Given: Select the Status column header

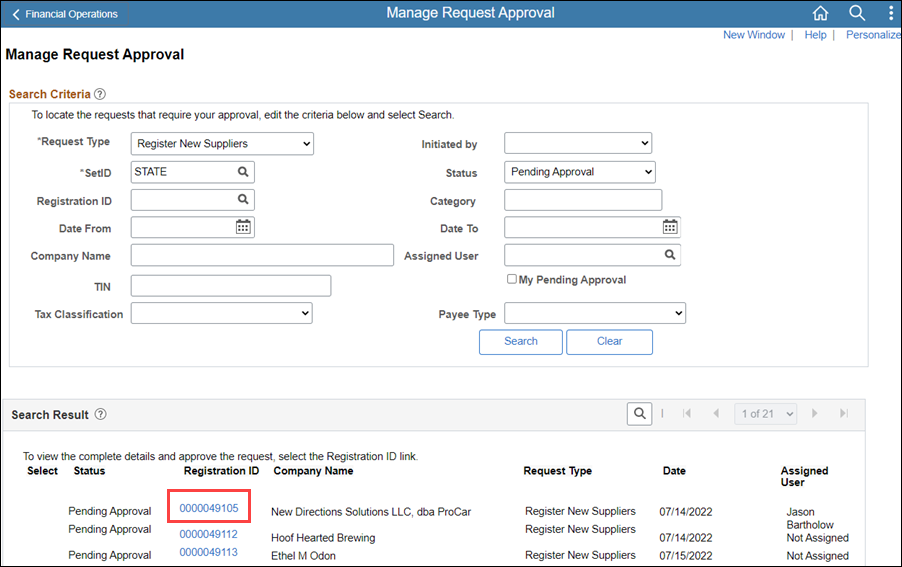Looking at the screenshot, I should pos(89,470).
